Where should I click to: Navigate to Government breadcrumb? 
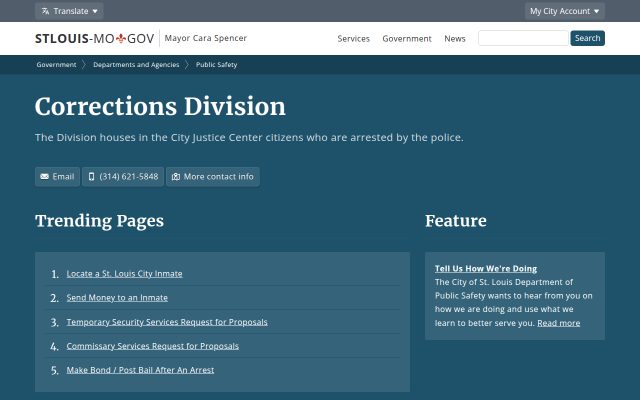56,64
